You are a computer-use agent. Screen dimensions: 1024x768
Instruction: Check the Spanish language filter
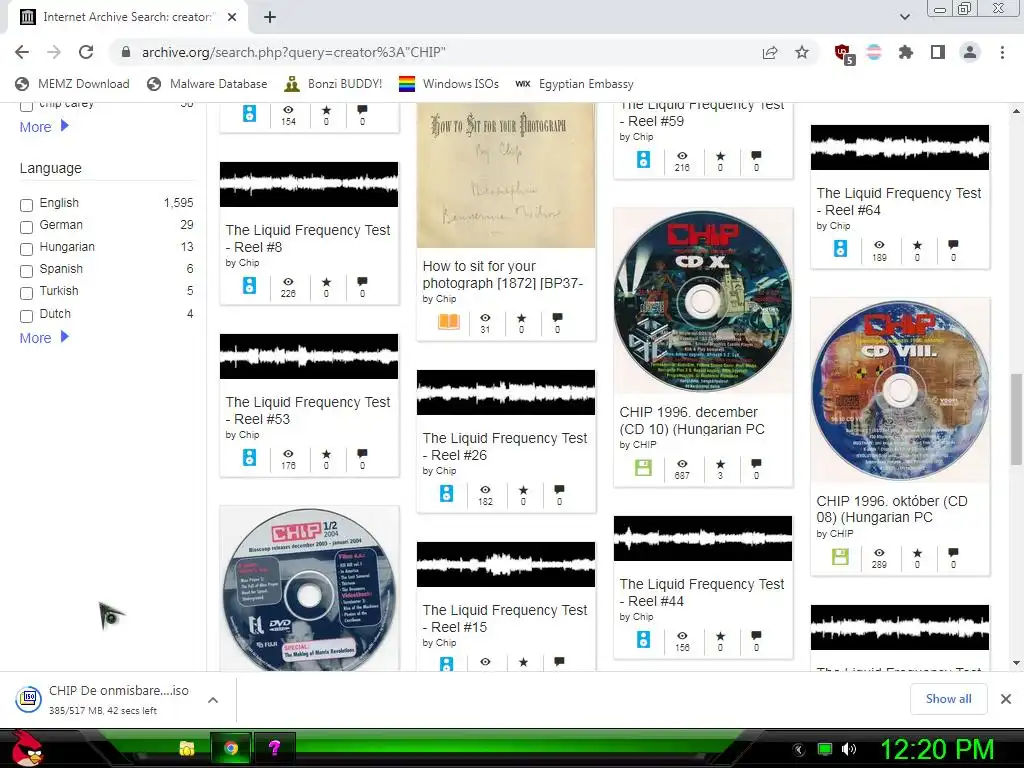tap(26, 271)
